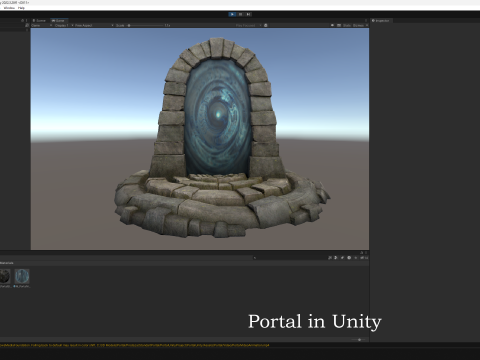Select the grey stone portal material thumbnail

(5, 276)
